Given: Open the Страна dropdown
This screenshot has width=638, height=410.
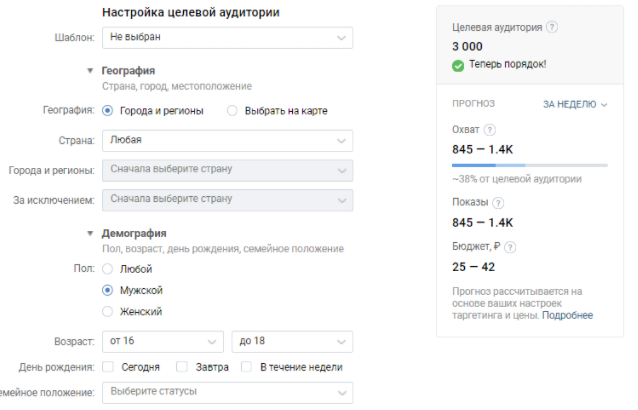Looking at the screenshot, I should point(228,141).
